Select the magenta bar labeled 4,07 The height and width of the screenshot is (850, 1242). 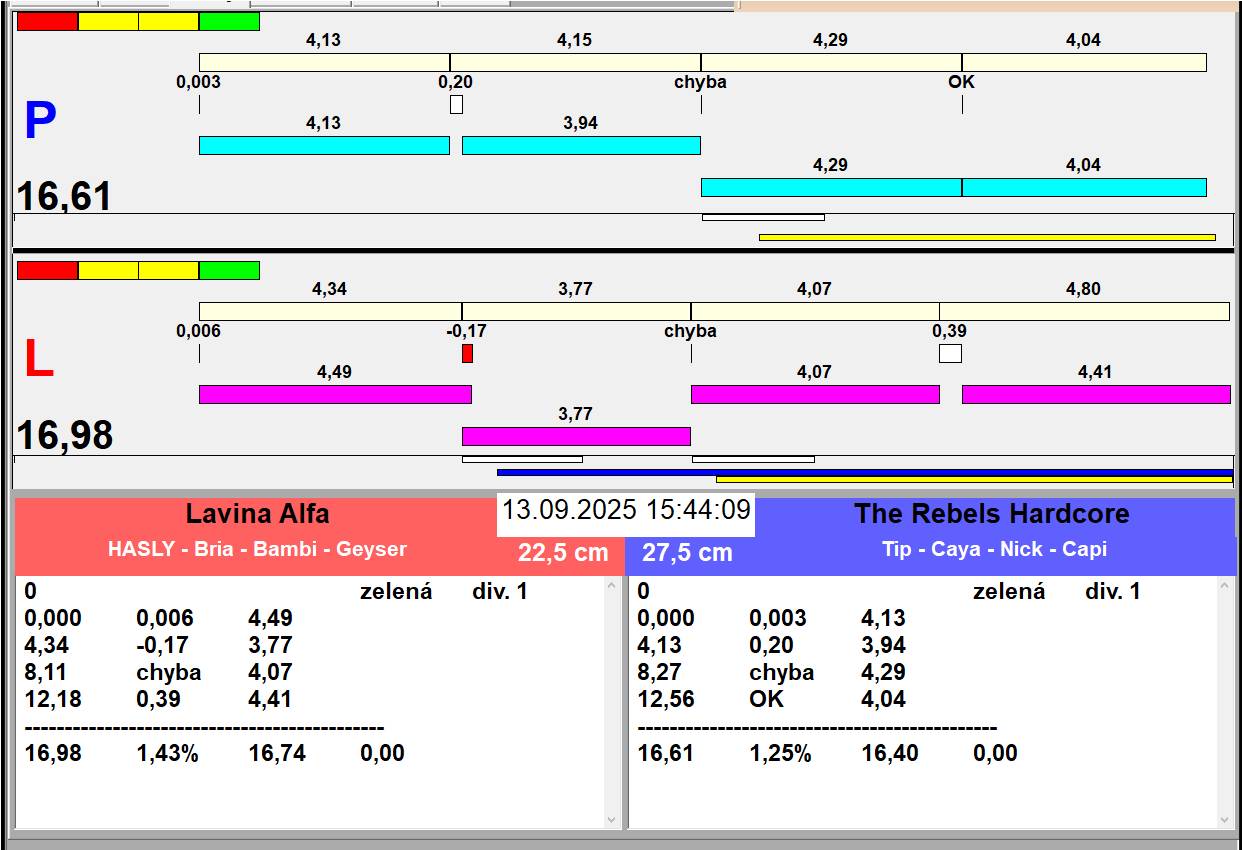815,394
